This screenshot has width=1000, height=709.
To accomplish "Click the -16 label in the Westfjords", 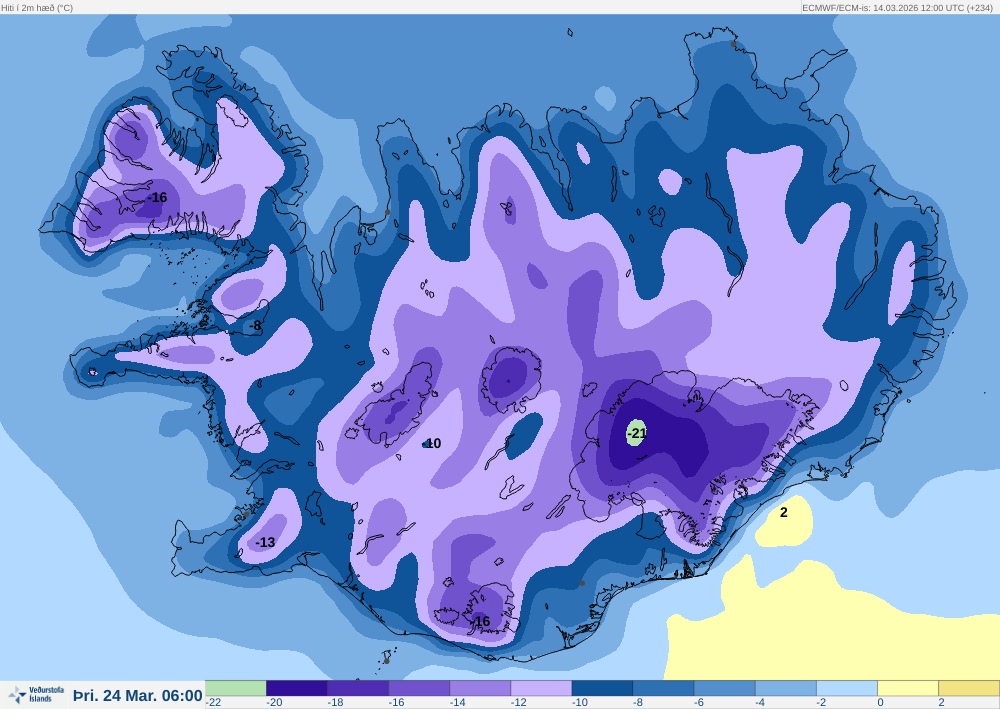I will click(157, 197).
